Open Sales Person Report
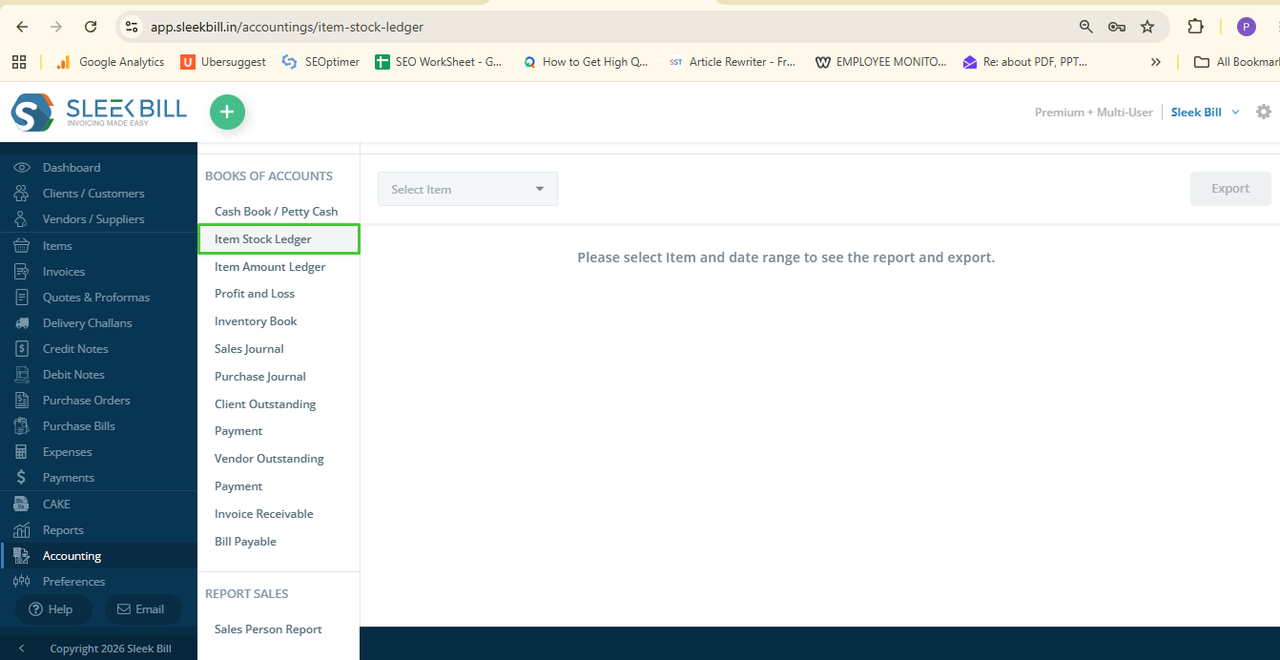 (268, 629)
